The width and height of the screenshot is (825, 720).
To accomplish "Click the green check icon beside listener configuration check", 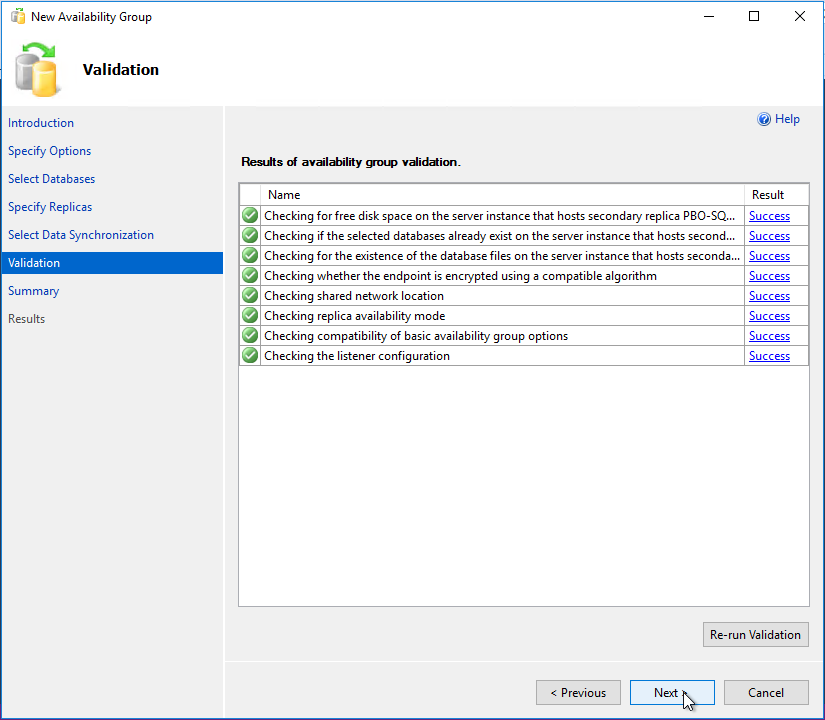I will tap(250, 356).
